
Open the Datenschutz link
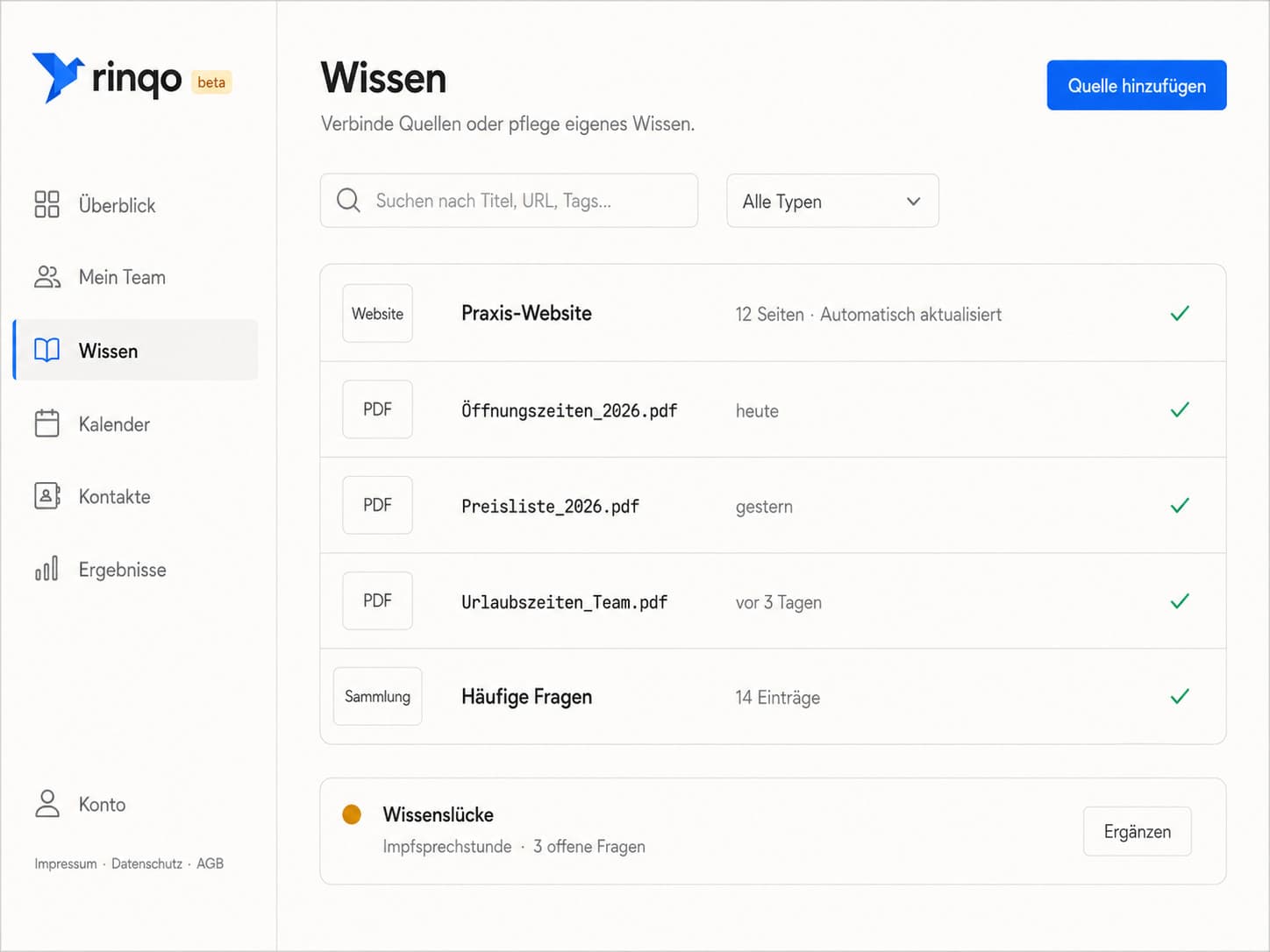click(x=146, y=863)
